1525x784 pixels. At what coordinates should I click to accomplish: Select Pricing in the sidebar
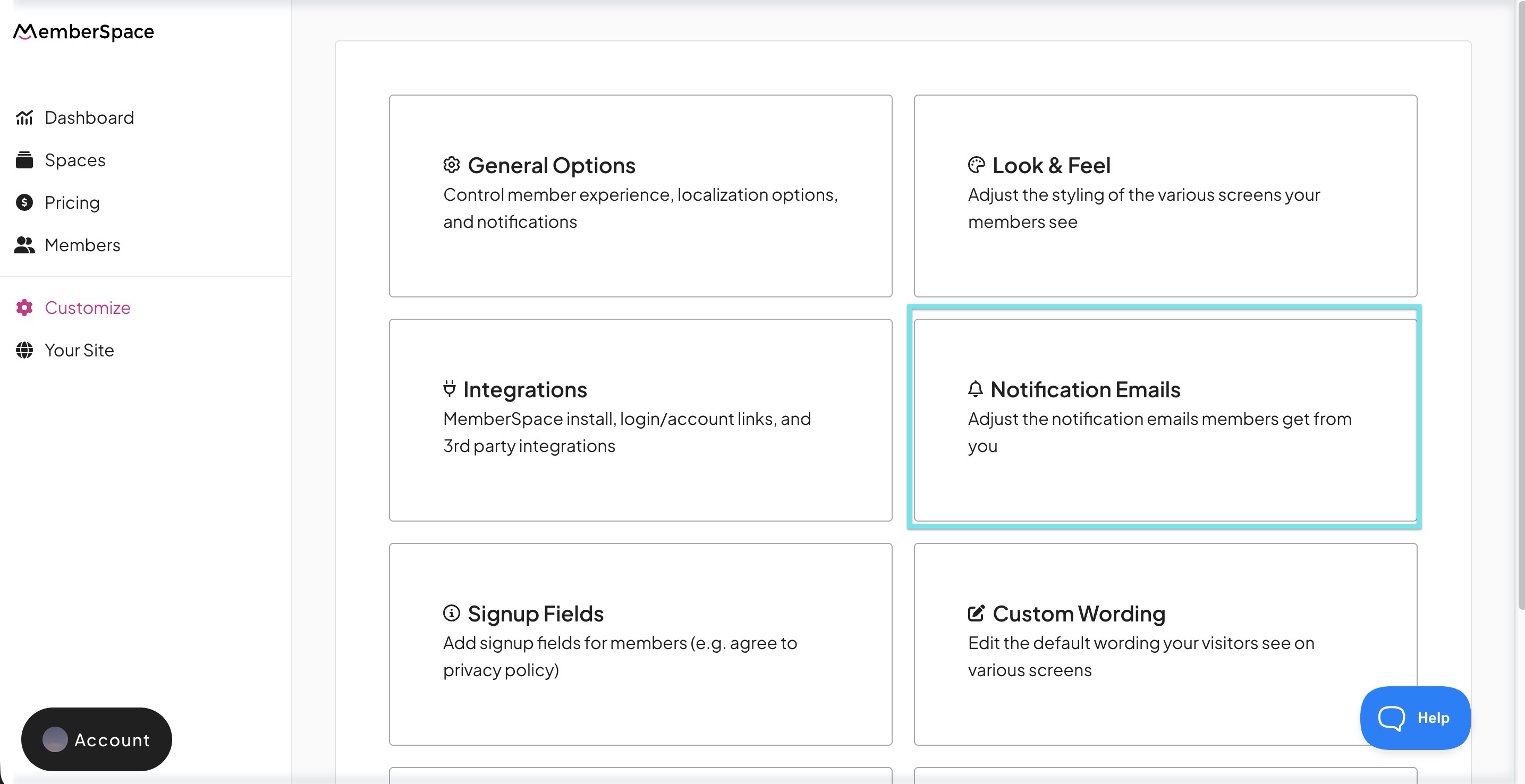click(x=72, y=202)
